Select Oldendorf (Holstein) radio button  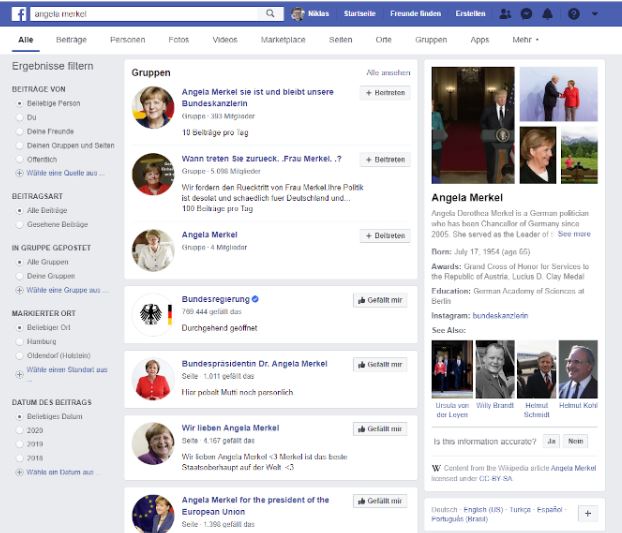pyautogui.click(x=19, y=355)
